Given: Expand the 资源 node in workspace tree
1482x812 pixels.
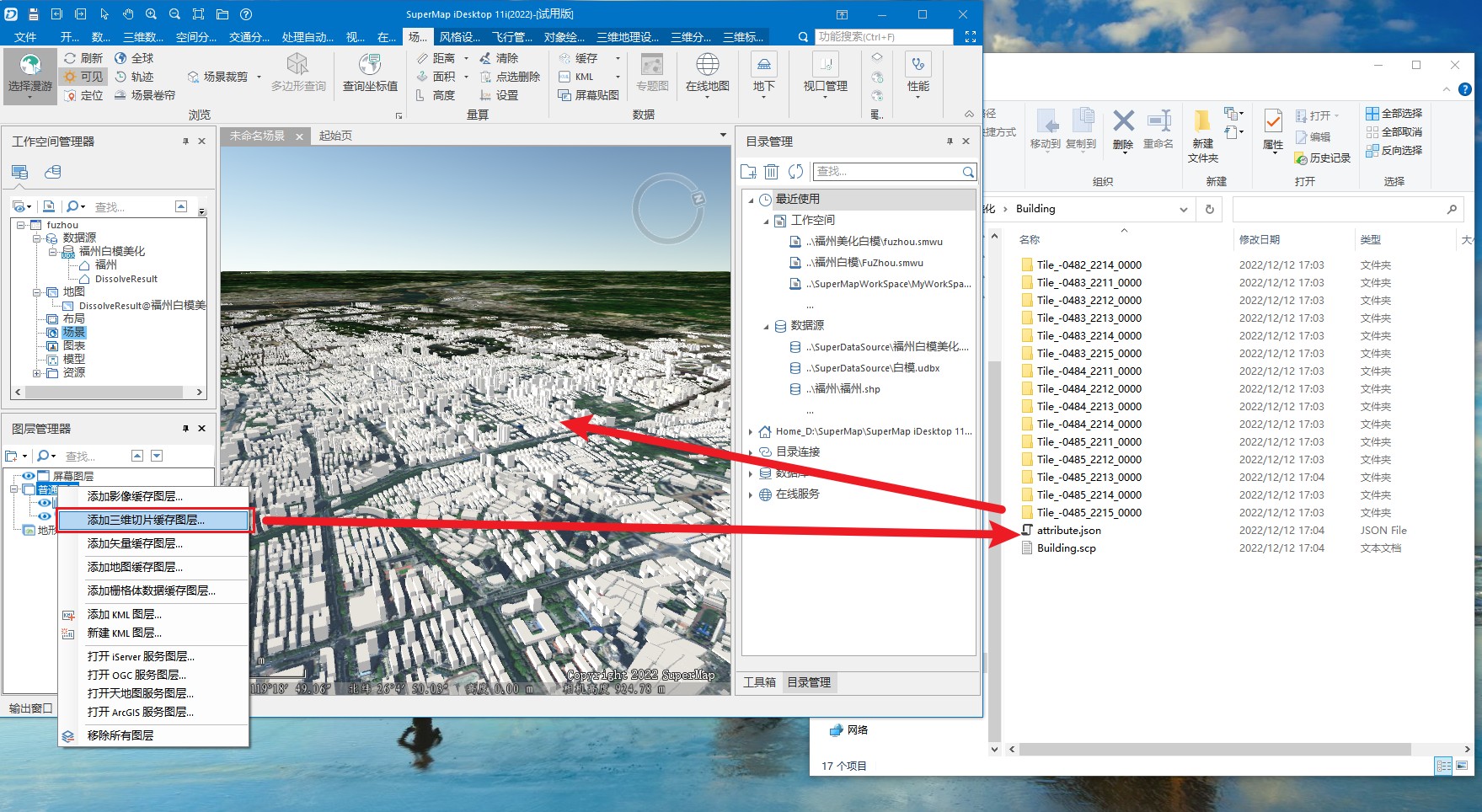Looking at the screenshot, I should tap(37, 372).
